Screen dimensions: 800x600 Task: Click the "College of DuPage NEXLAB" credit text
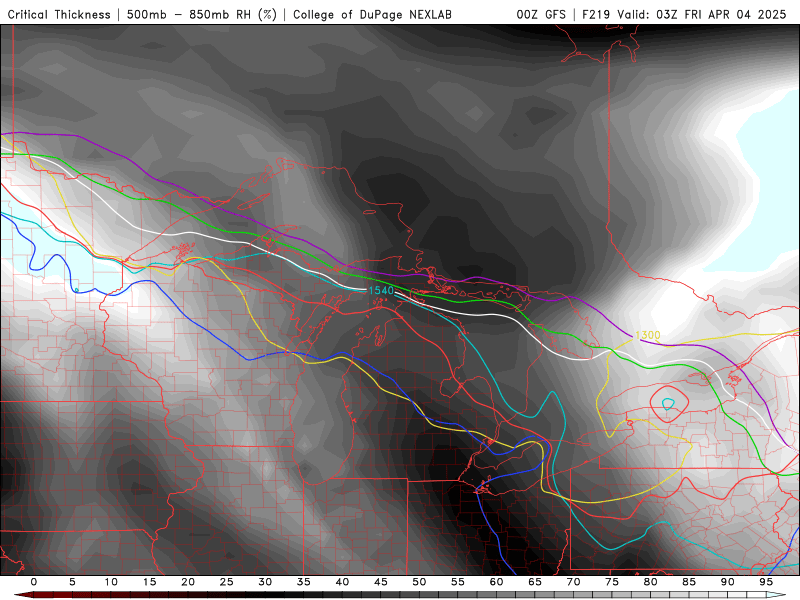pos(372,15)
